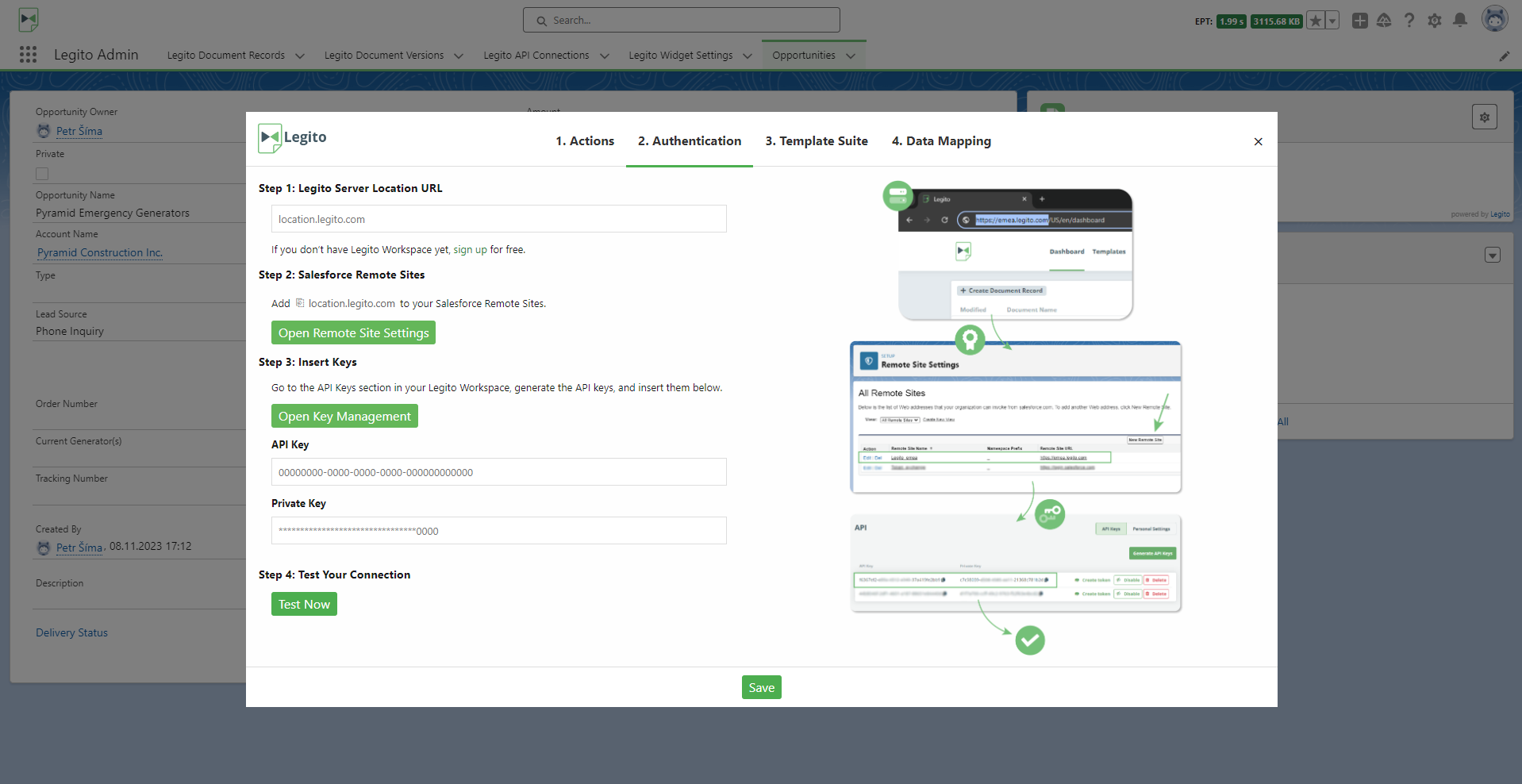The width and height of the screenshot is (1522, 784).
Task: Open the notifications bell icon
Action: (1460, 21)
